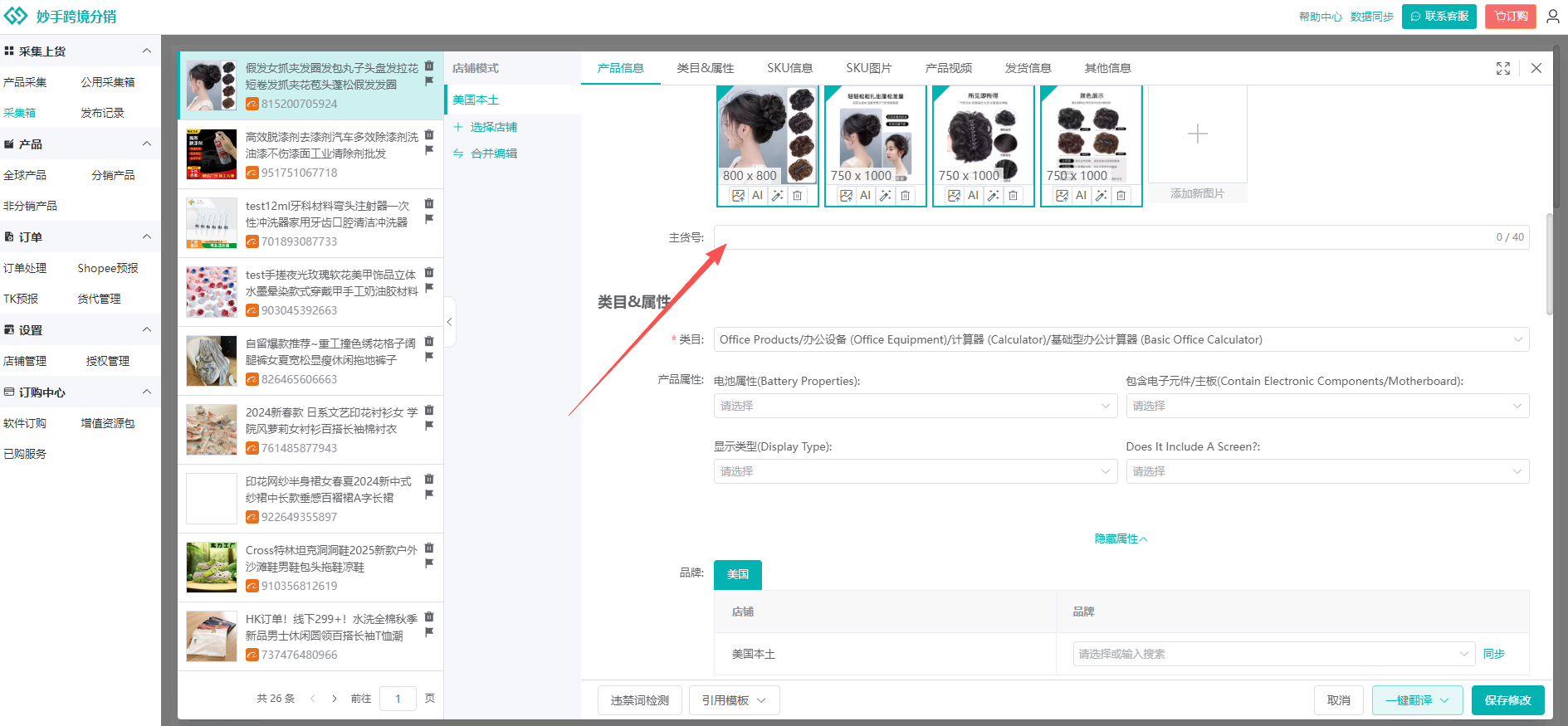
Task: Click the trash icon for product 761485877943
Action: click(429, 410)
